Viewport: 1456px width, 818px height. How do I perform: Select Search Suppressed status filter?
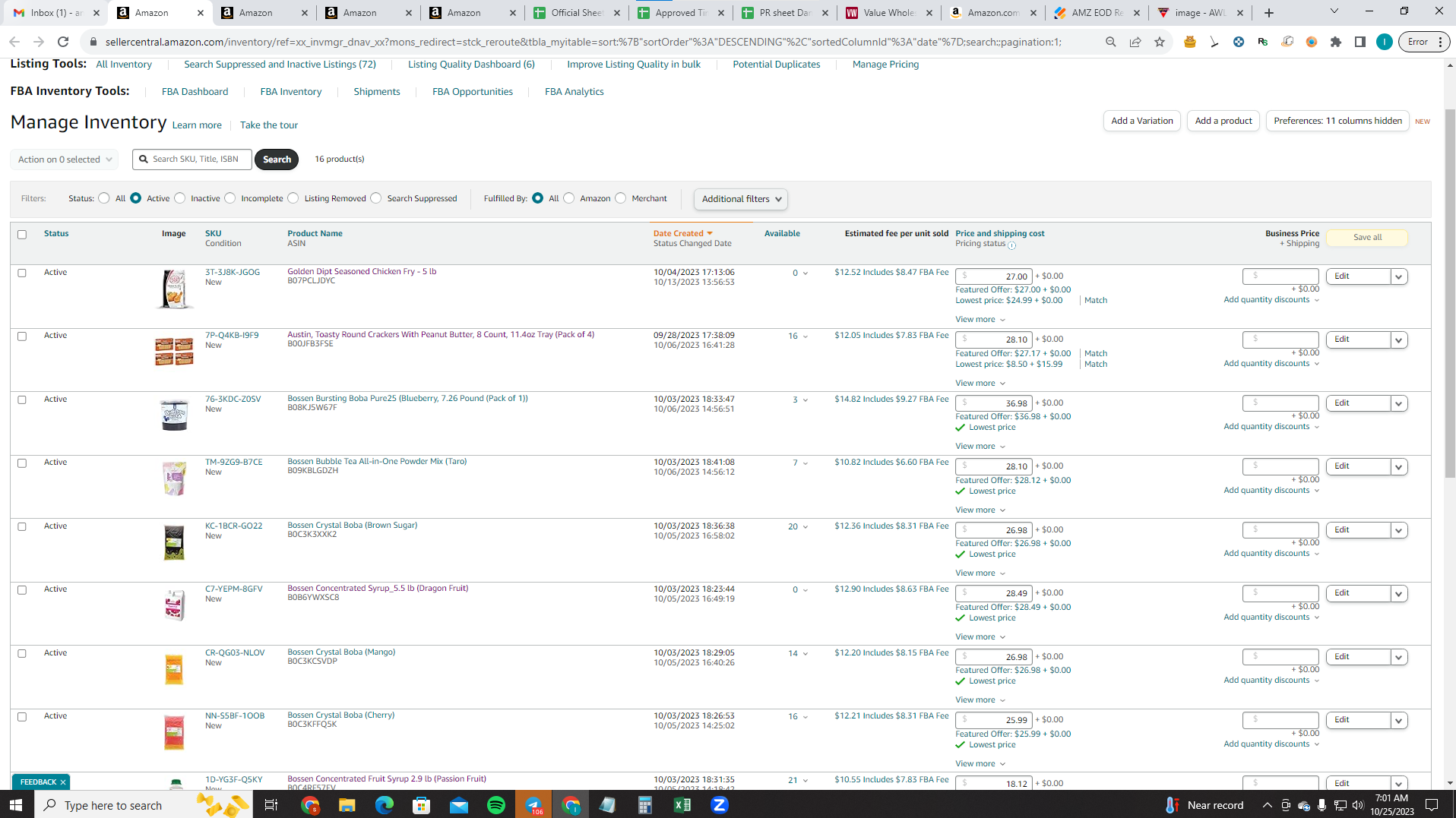point(376,198)
